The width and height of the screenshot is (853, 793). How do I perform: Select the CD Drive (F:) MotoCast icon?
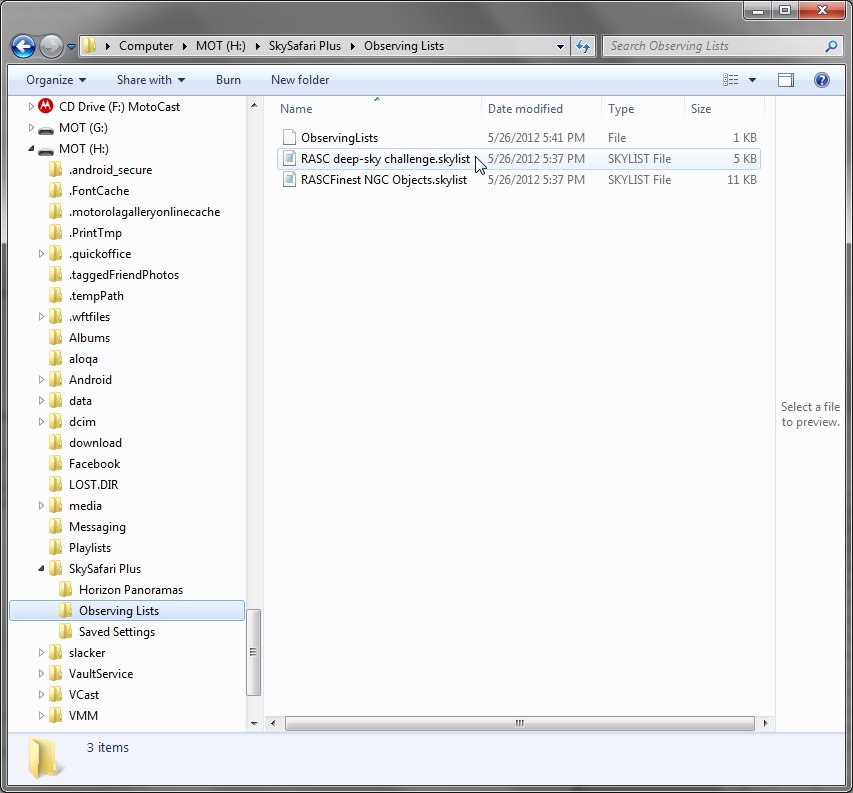(x=45, y=107)
